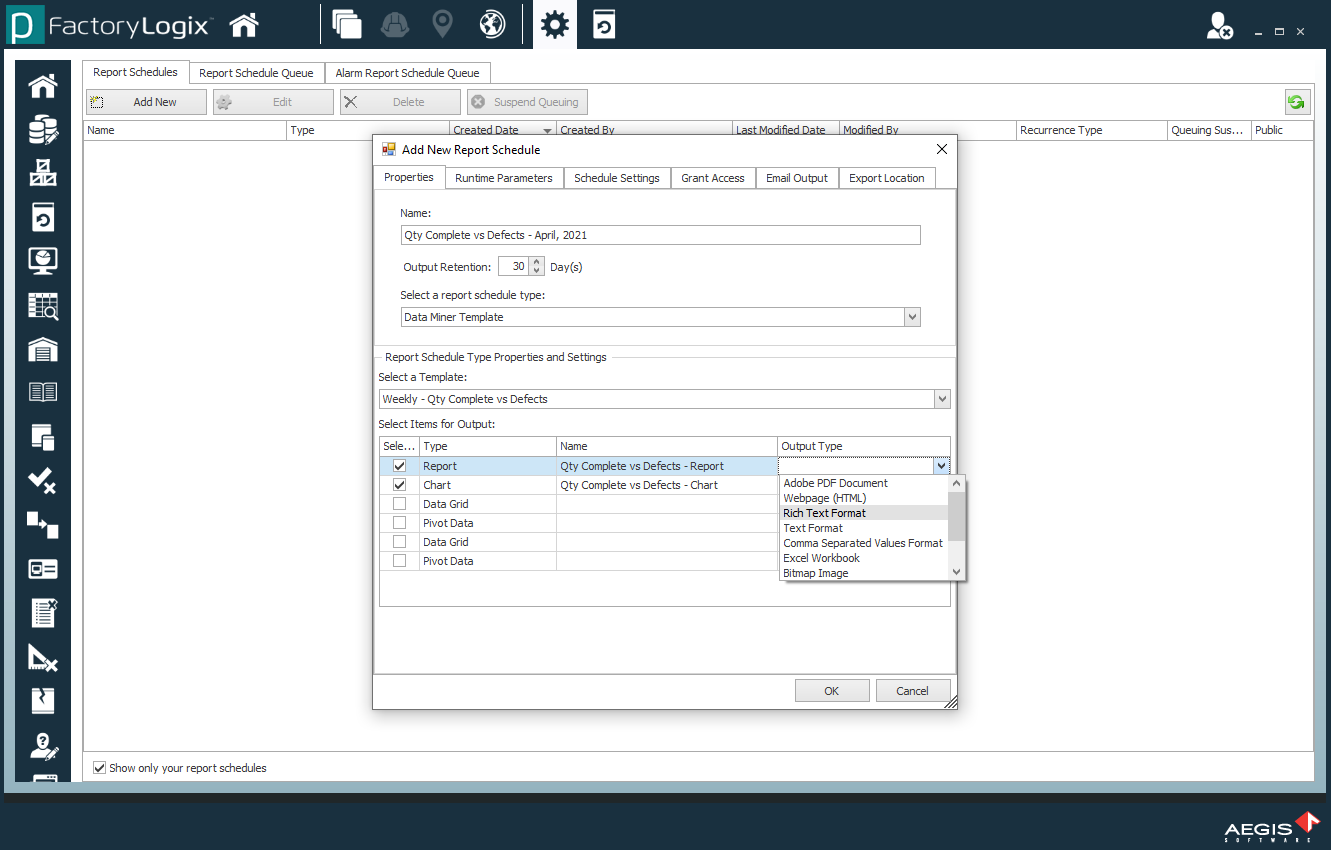This screenshot has width=1331, height=850.
Task: Select the gear Settings icon in the top toolbar
Action: click(554, 24)
